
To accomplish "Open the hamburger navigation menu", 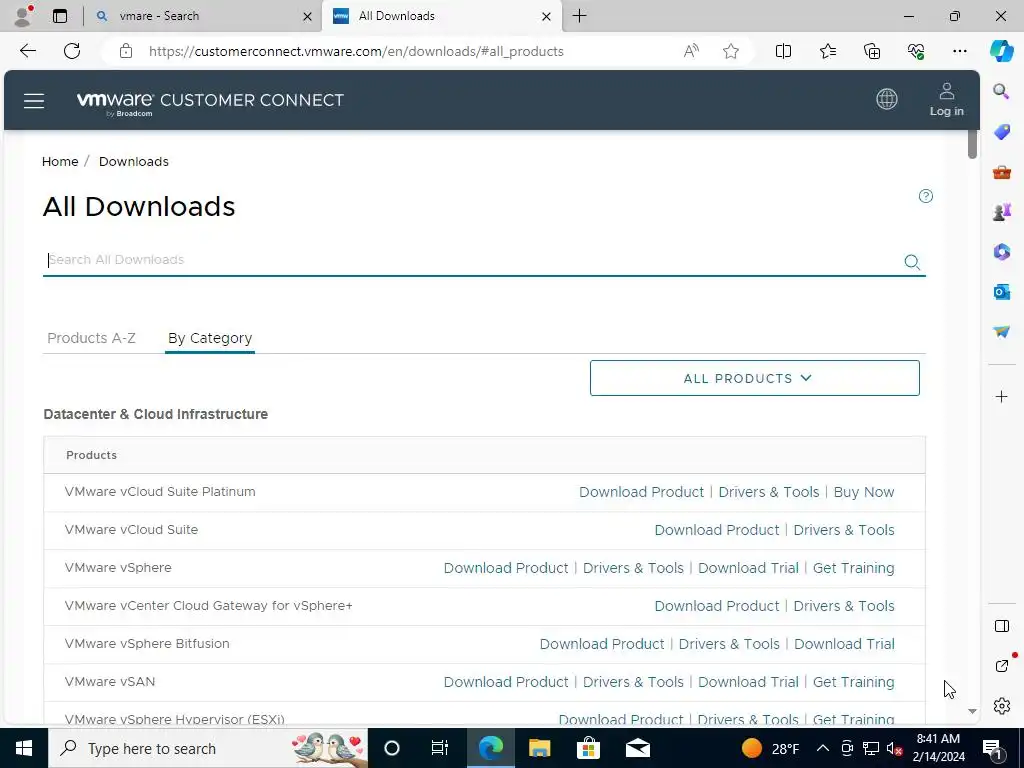I will pyautogui.click(x=34, y=101).
